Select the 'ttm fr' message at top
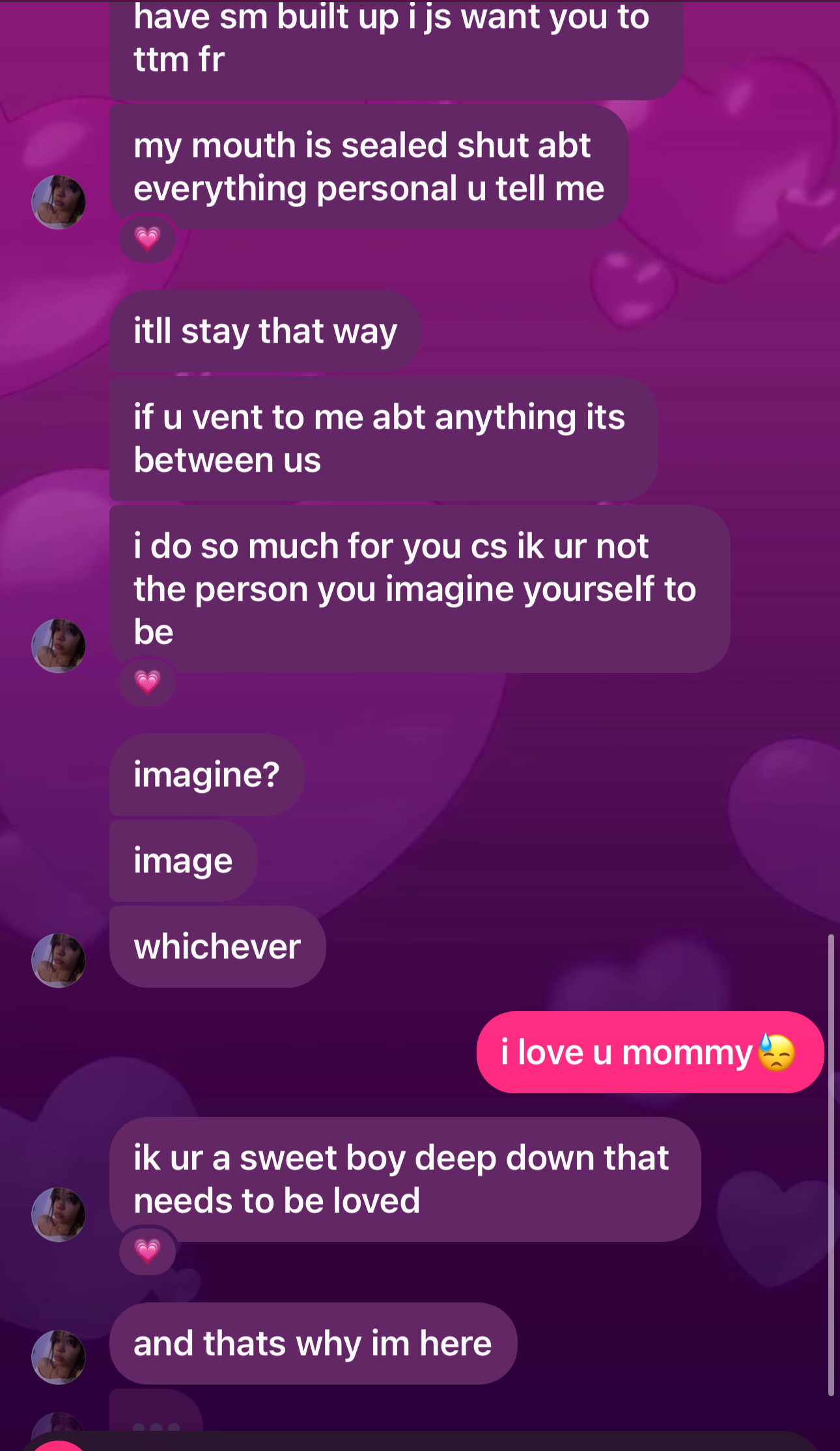840x1451 pixels. click(396, 50)
